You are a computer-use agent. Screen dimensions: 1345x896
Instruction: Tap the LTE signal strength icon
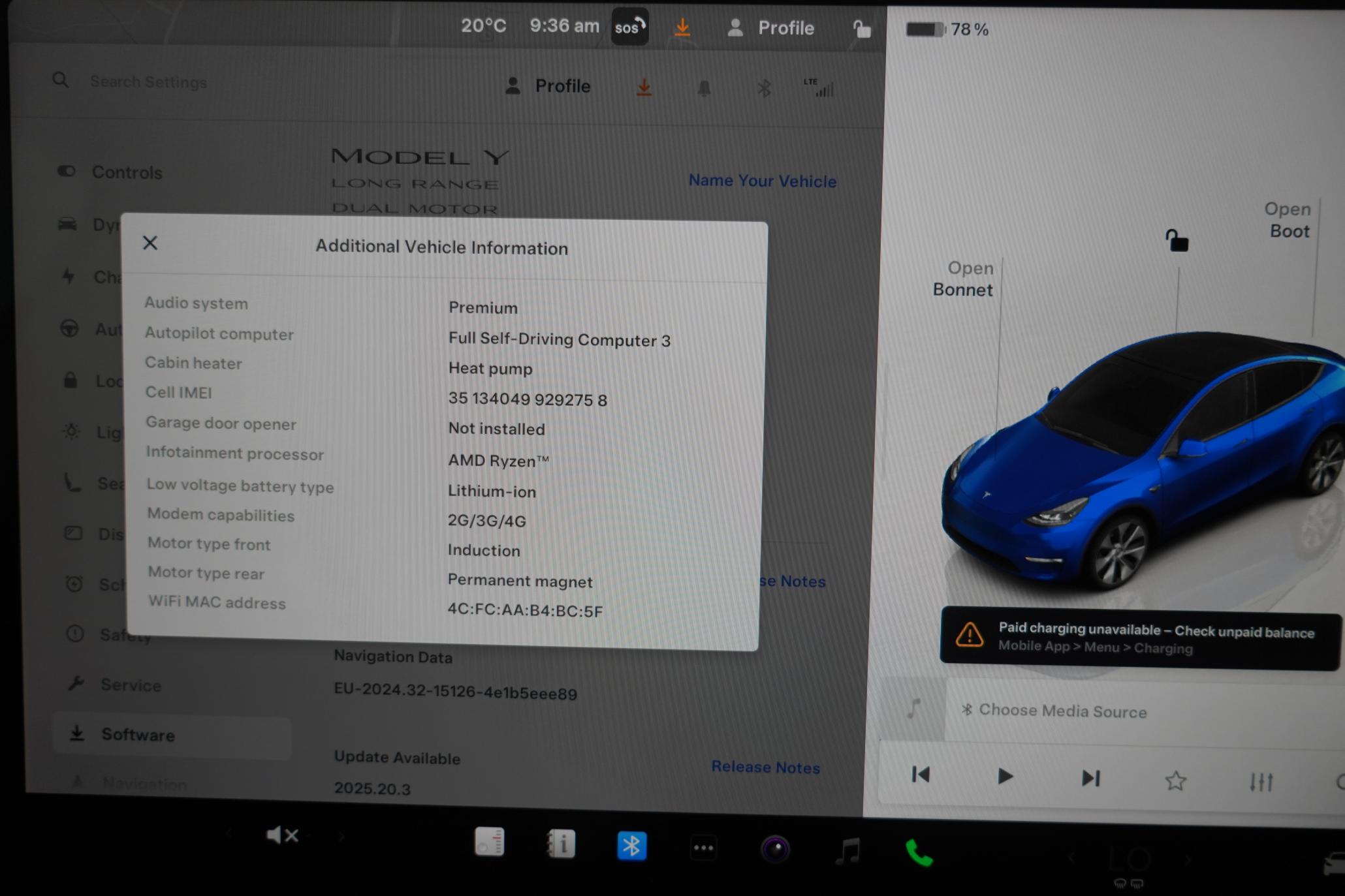(x=819, y=87)
